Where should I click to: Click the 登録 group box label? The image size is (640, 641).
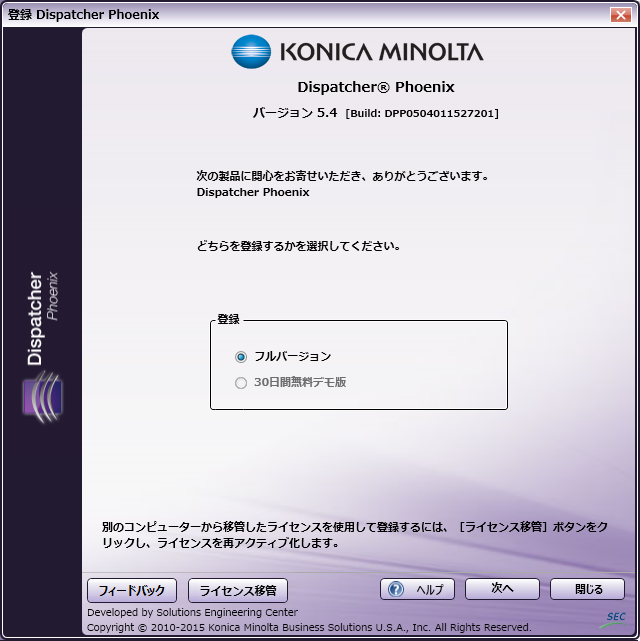pos(228,319)
